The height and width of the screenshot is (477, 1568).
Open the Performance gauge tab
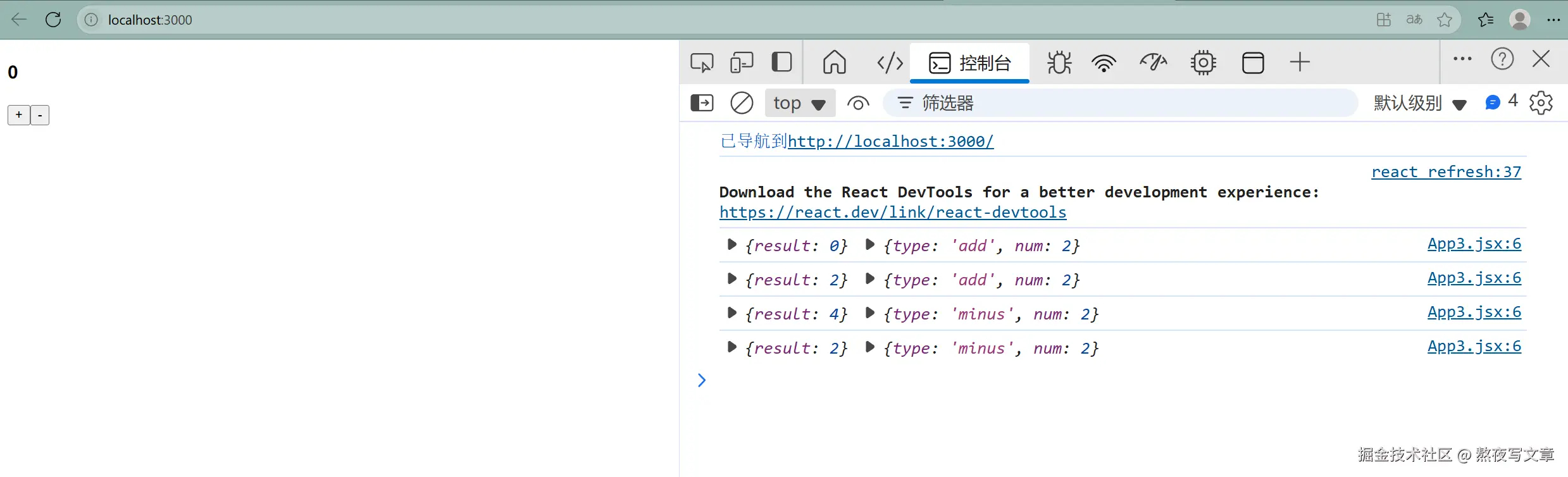(1154, 62)
